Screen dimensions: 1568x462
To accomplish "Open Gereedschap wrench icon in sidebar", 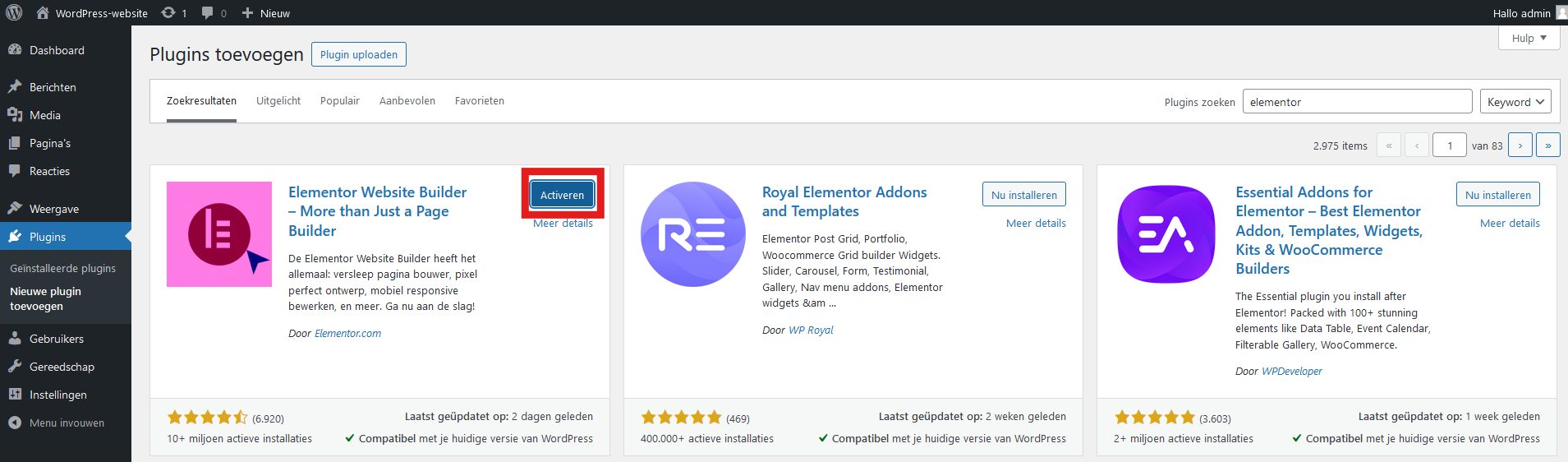I will [15, 366].
